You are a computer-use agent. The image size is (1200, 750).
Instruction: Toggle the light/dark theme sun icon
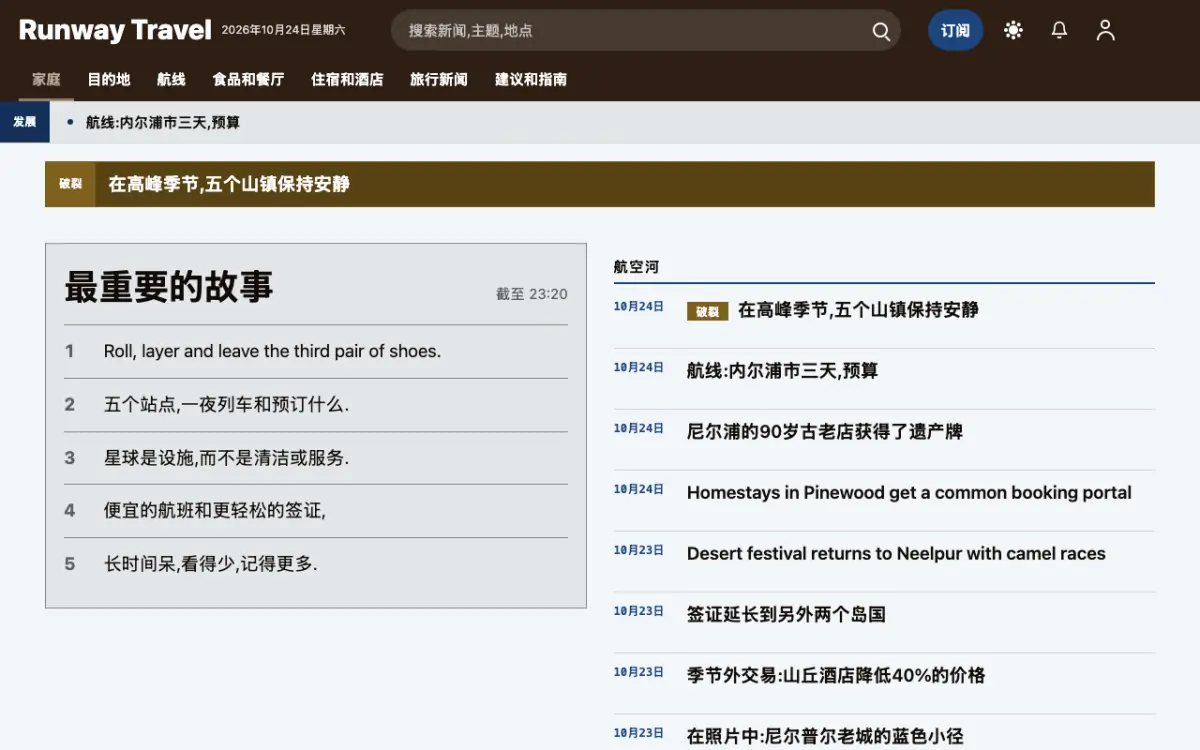coord(1013,30)
